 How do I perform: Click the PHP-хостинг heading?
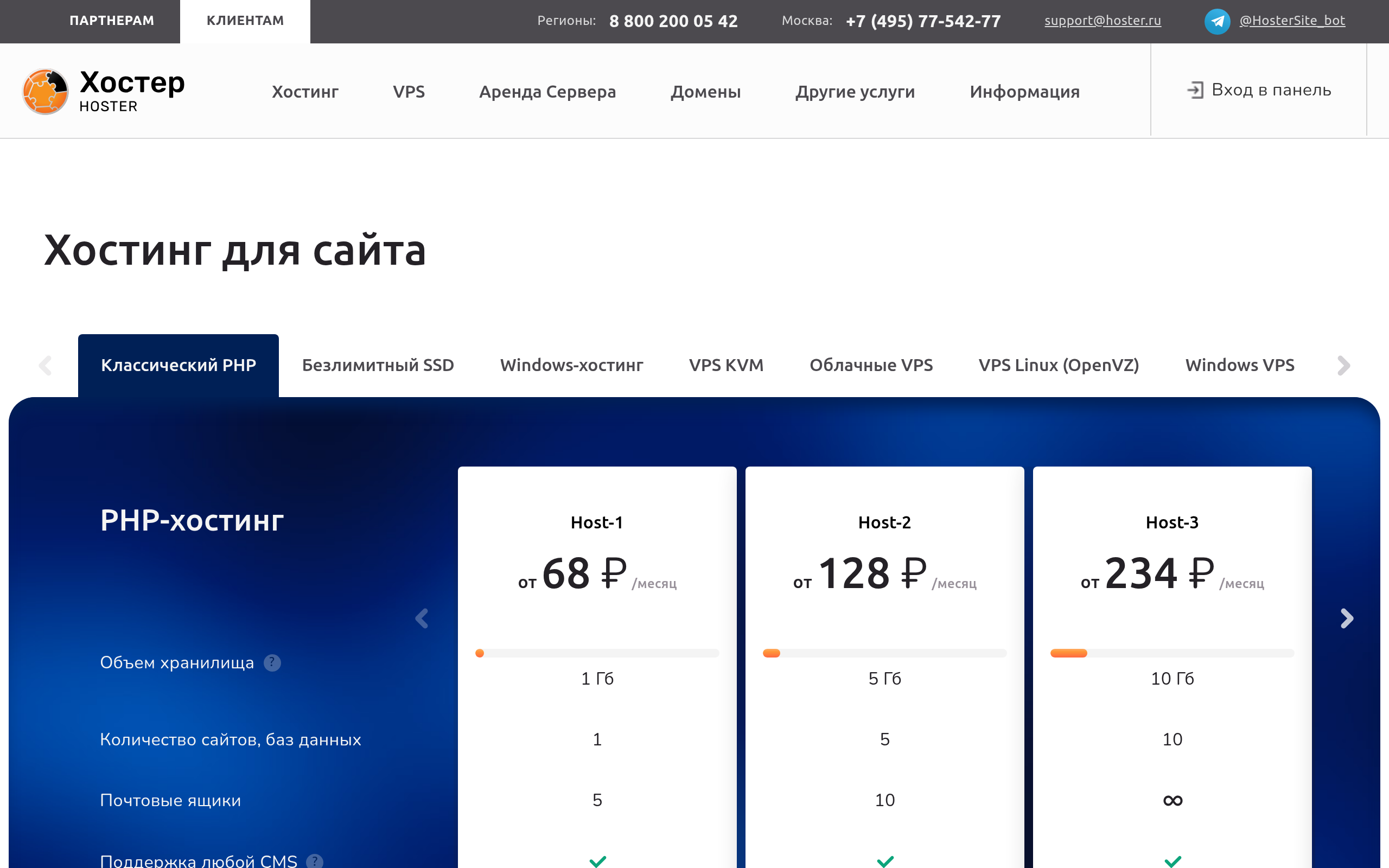point(192,521)
